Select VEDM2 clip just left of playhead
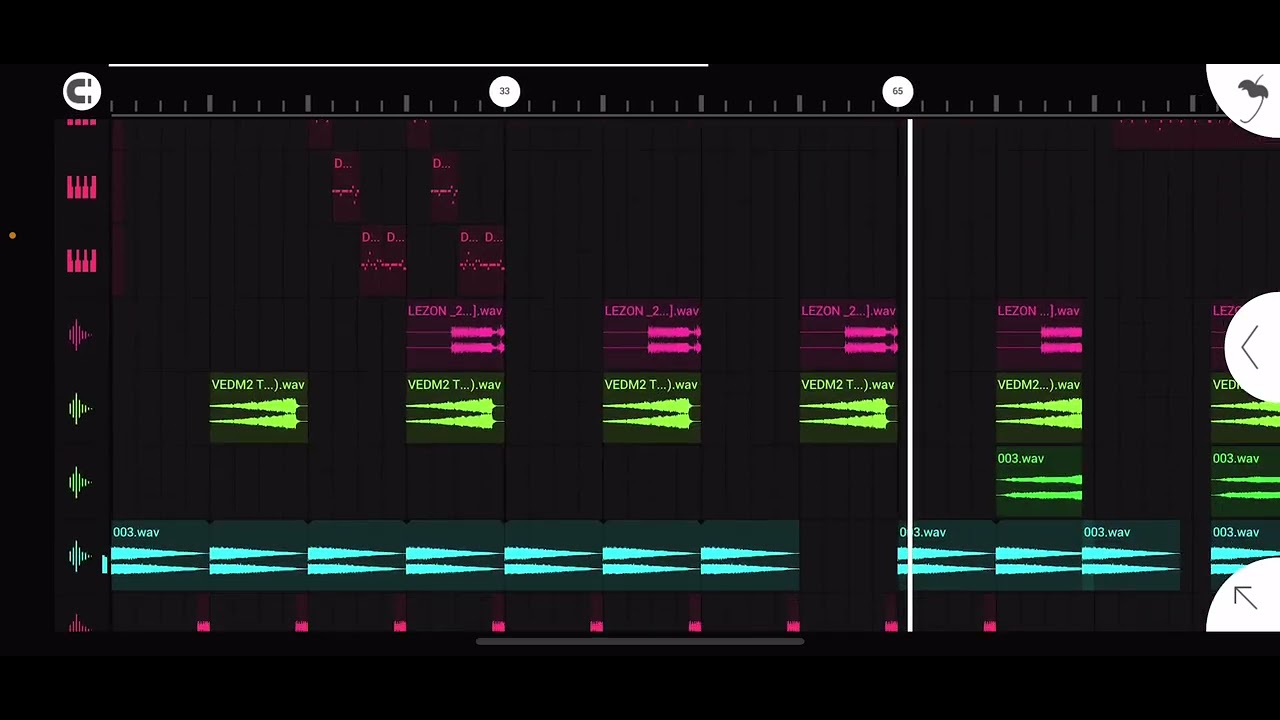 click(848, 407)
